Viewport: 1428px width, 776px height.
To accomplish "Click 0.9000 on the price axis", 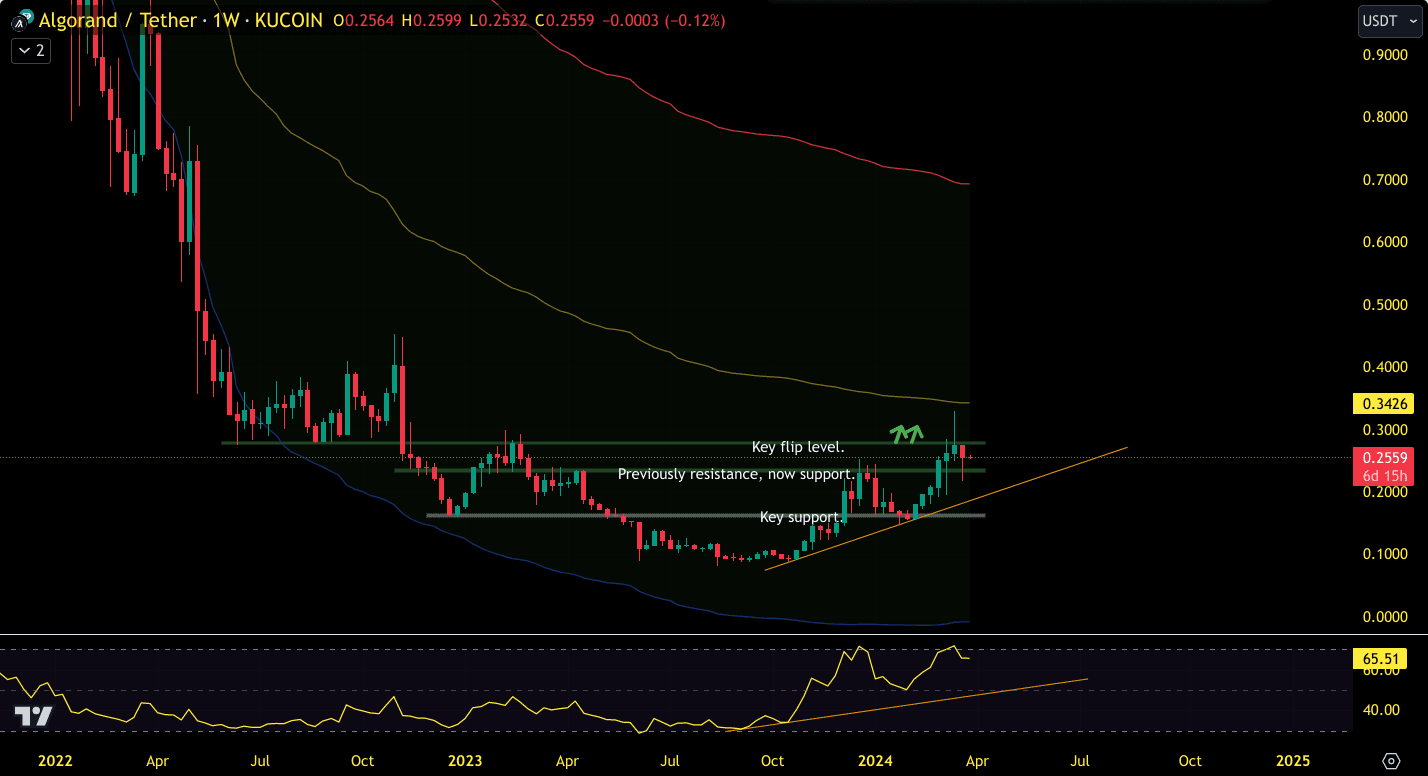I will click(1384, 55).
